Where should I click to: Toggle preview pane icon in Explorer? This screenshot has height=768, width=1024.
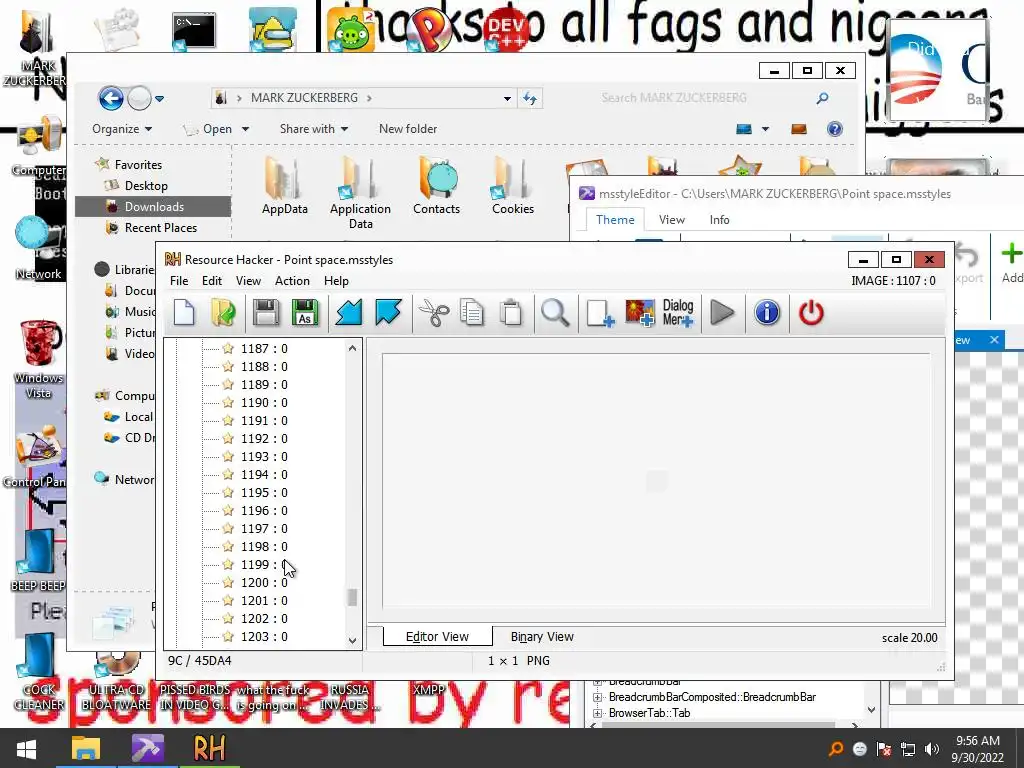799,129
